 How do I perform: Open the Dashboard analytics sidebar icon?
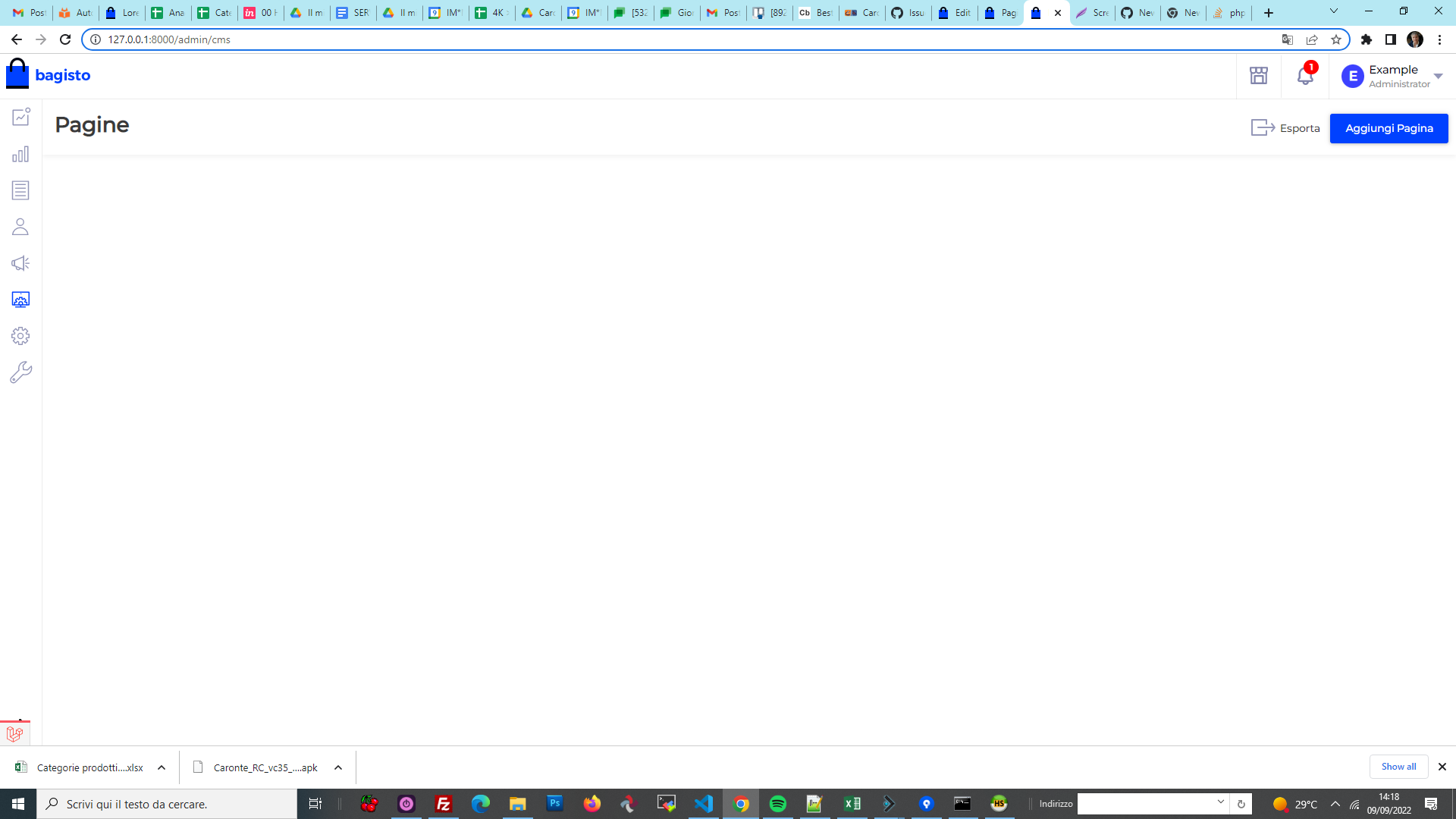[20, 118]
